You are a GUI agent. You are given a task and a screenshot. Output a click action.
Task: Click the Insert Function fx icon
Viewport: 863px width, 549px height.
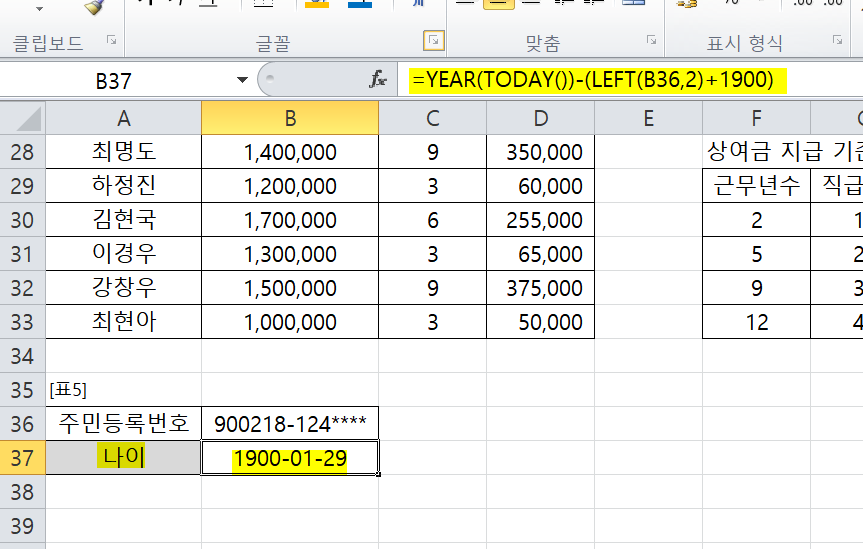pyautogui.click(x=378, y=80)
